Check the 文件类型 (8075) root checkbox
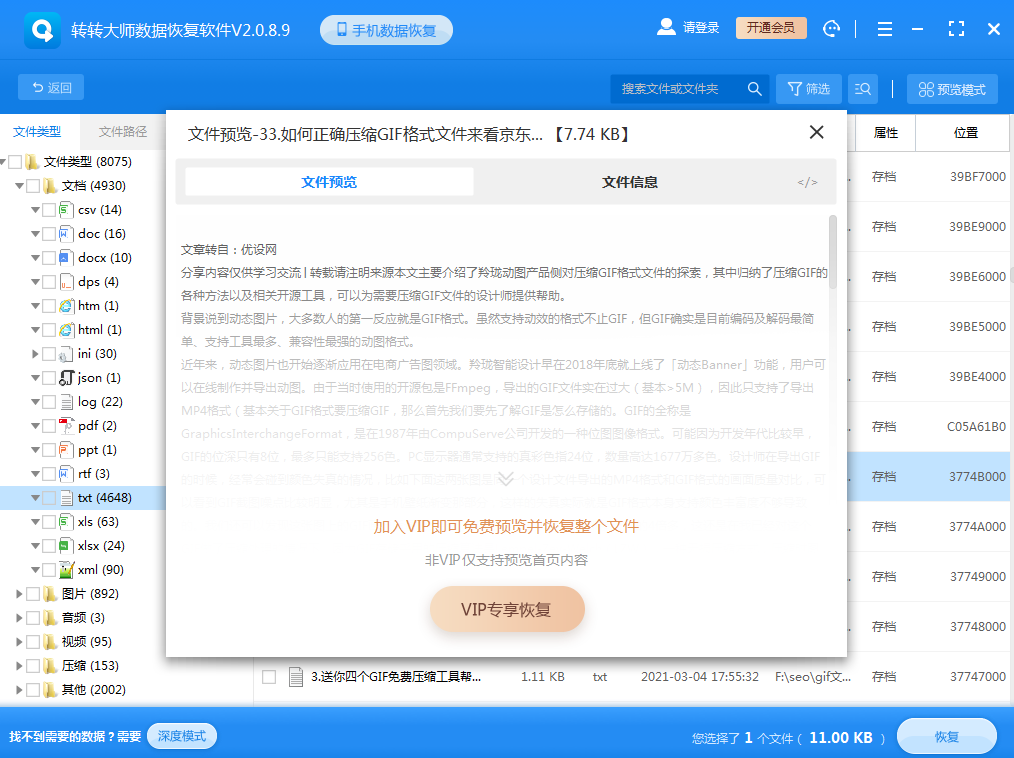Image resolution: width=1014 pixels, height=758 pixels. point(15,162)
